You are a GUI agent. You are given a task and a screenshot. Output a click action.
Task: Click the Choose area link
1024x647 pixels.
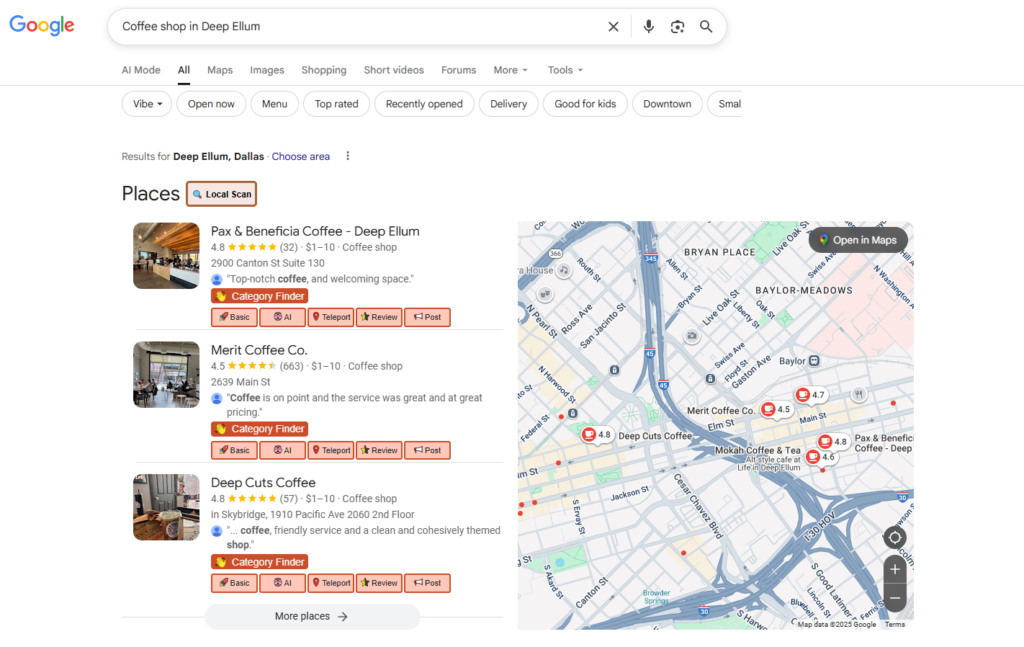click(300, 157)
